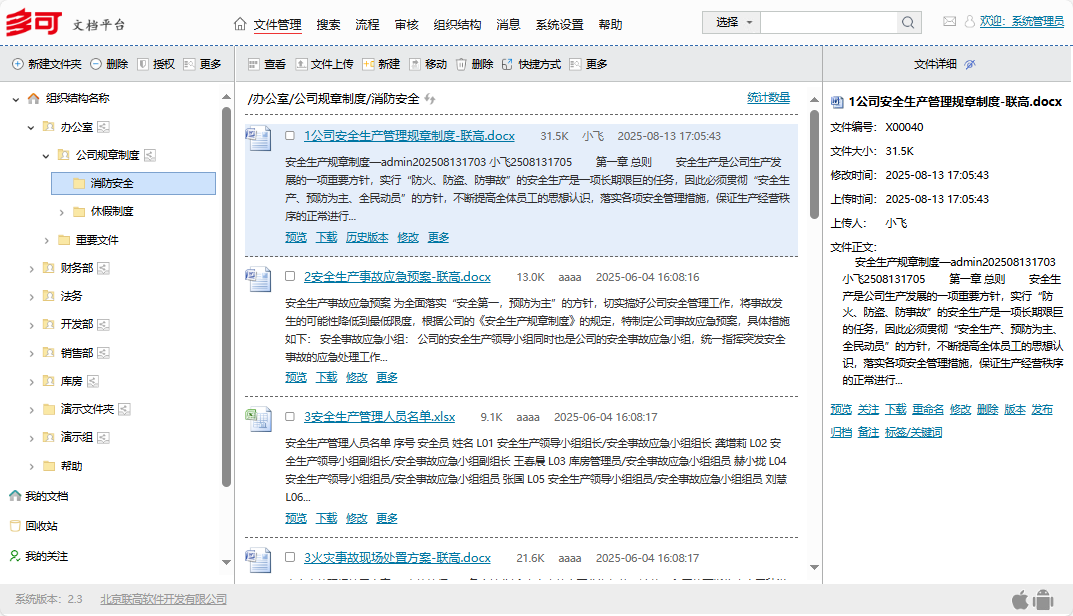Click the 2安全生产事故应急预案 document icon
Image resolution: width=1073 pixels, height=616 pixels.
pos(259,279)
